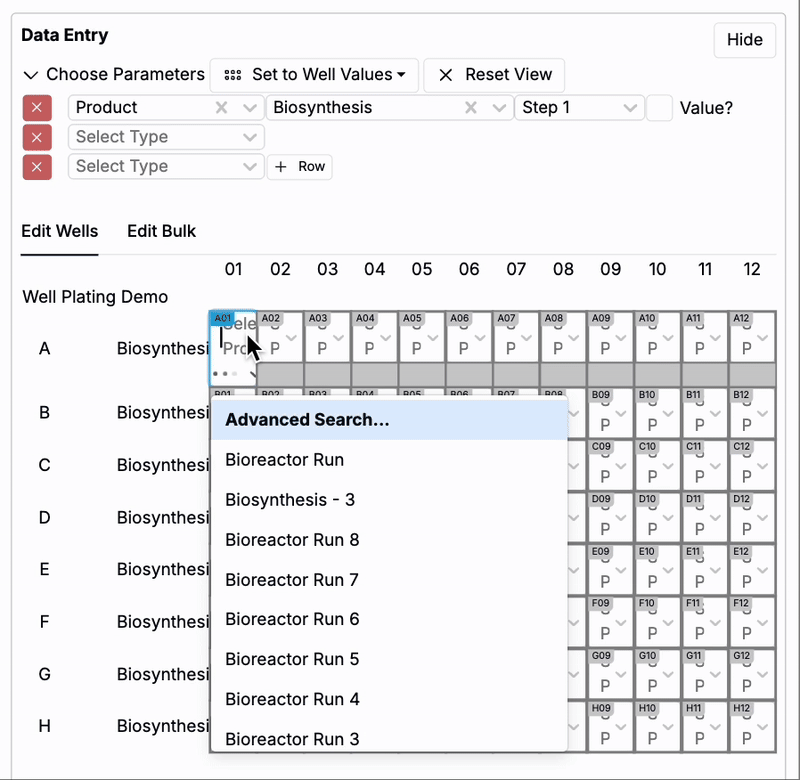
Task: Open the second row Select Type dropdown
Action: (x=165, y=138)
